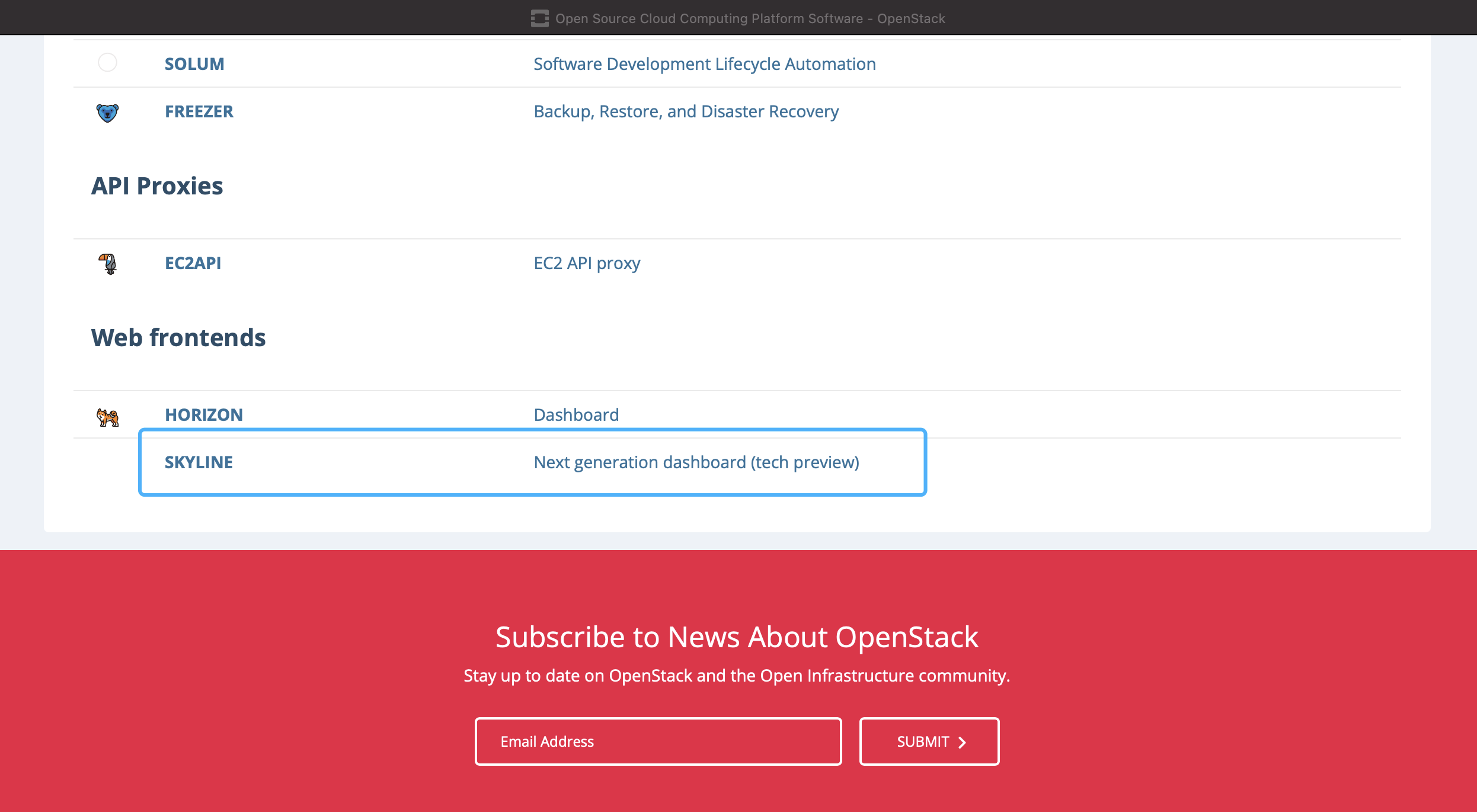The height and width of the screenshot is (812, 1477).
Task: Click the Backup, Restore, and Disaster Recovery link
Action: point(686,111)
